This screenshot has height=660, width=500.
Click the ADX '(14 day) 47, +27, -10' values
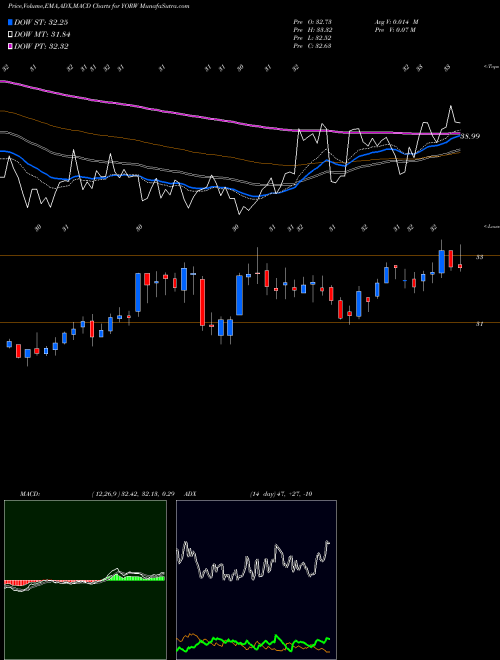tap(281, 494)
